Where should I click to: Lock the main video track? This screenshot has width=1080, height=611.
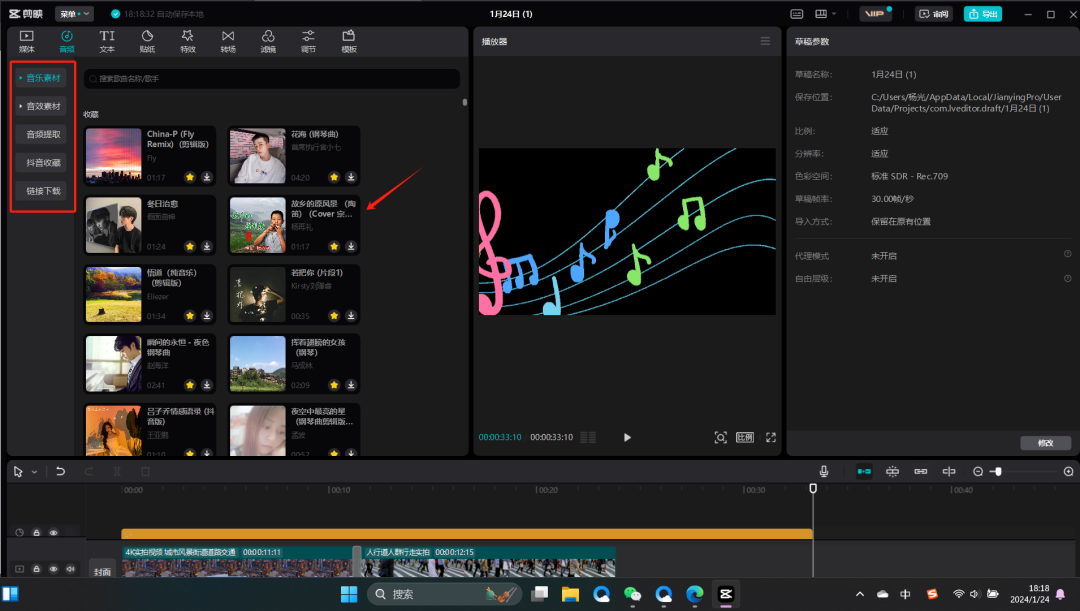(37, 569)
